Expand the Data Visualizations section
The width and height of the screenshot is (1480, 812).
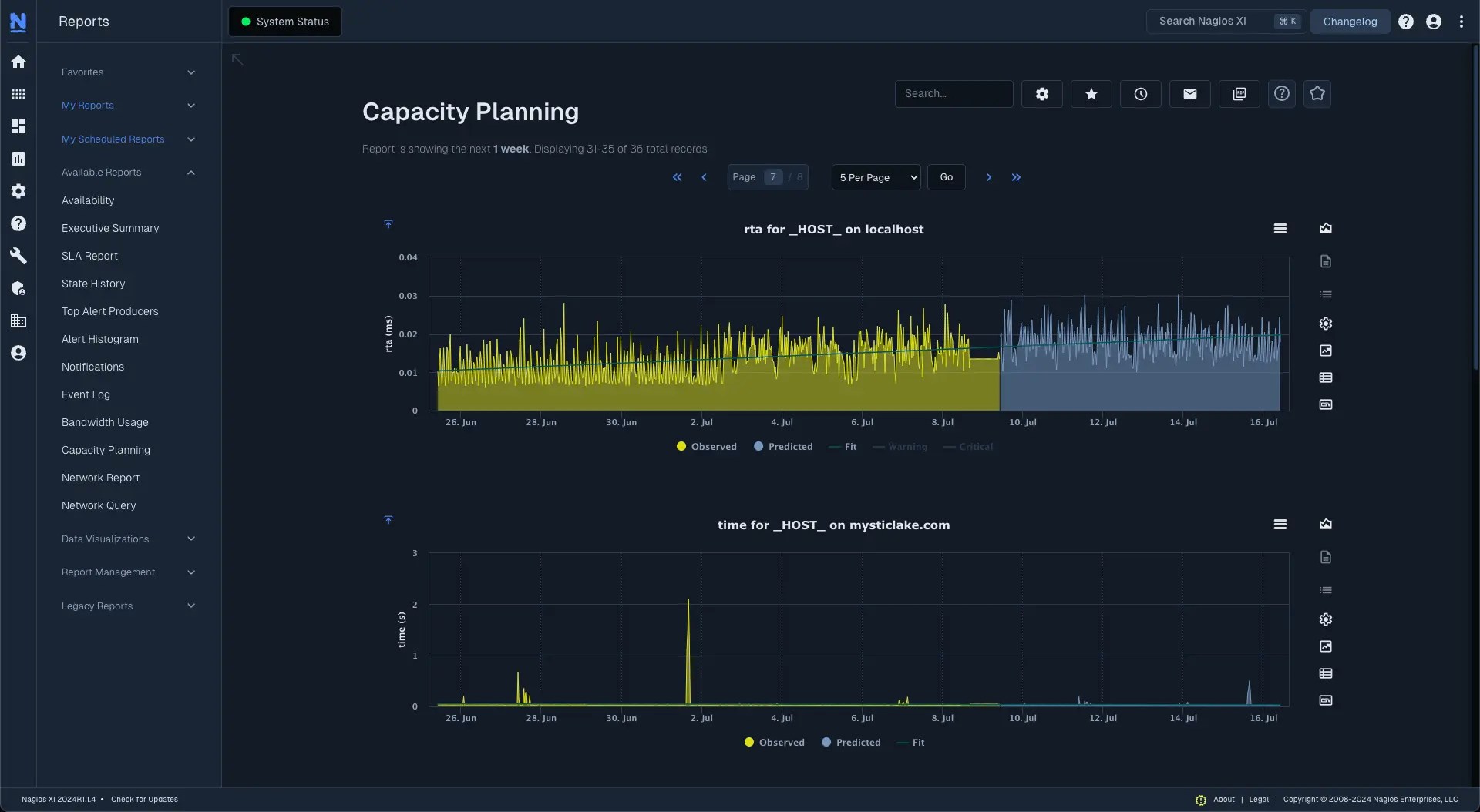click(128, 539)
